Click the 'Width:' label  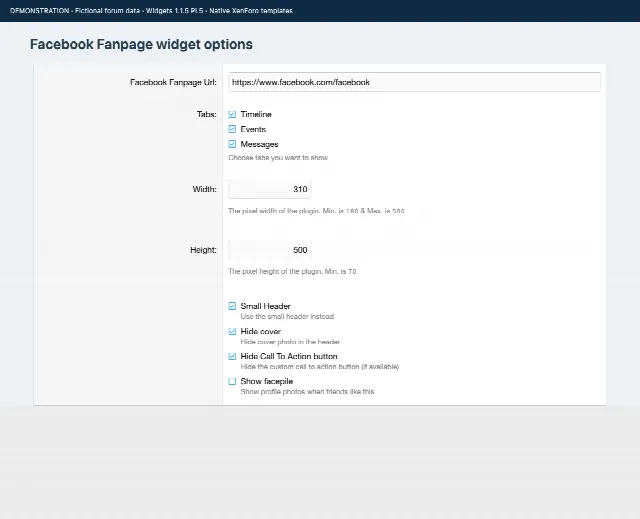(x=204, y=189)
